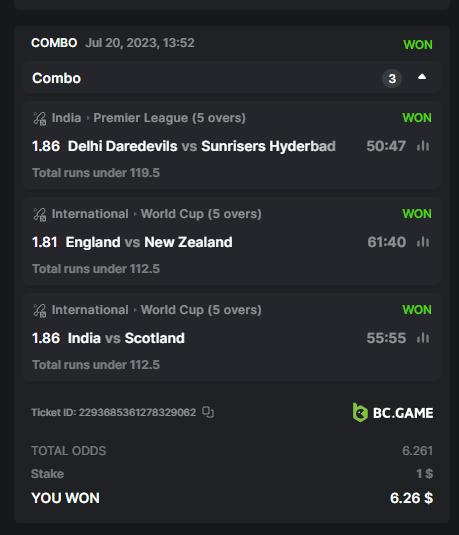Click cricket icon on England match row
The image size is (459, 535).
pyautogui.click(x=40, y=215)
